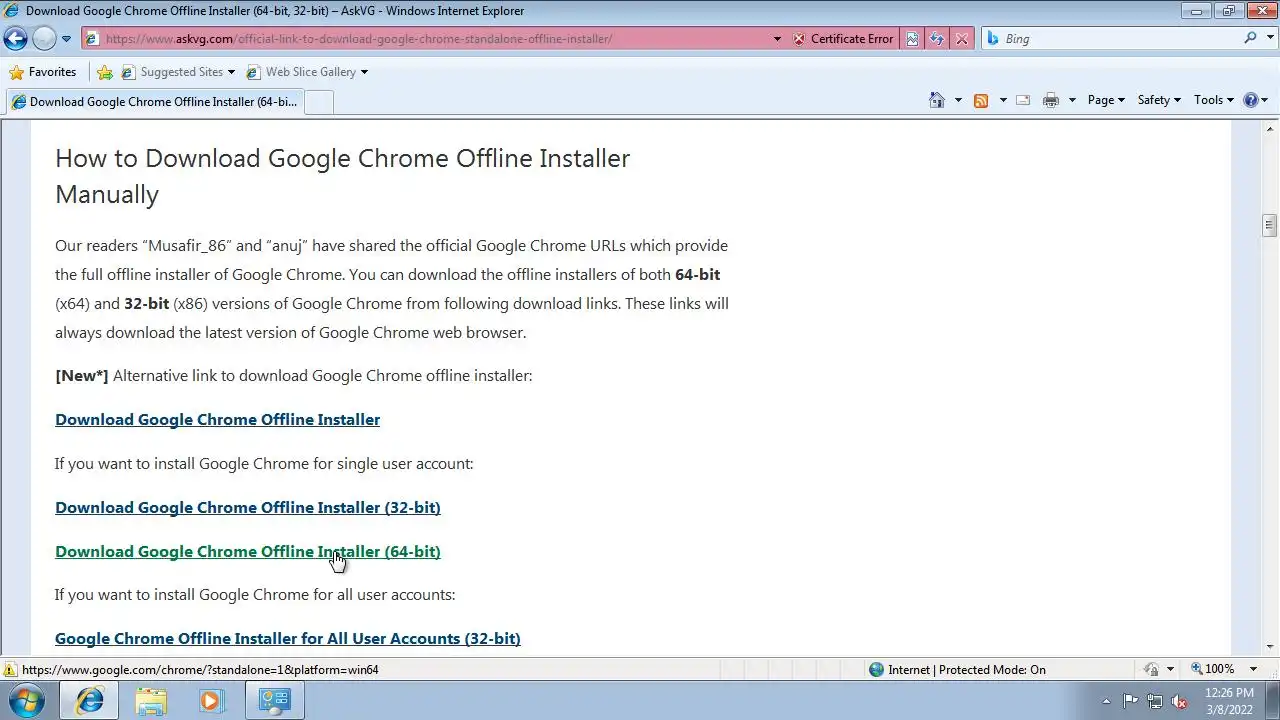This screenshot has width=1280, height=720.
Task: Click the Print icon
Action: pyautogui.click(x=1051, y=100)
